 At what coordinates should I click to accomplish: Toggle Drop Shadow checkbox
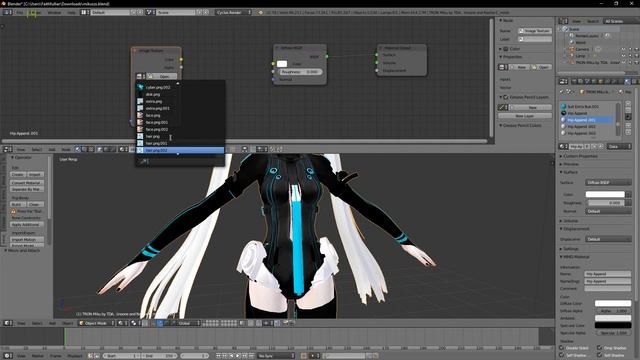600,348
